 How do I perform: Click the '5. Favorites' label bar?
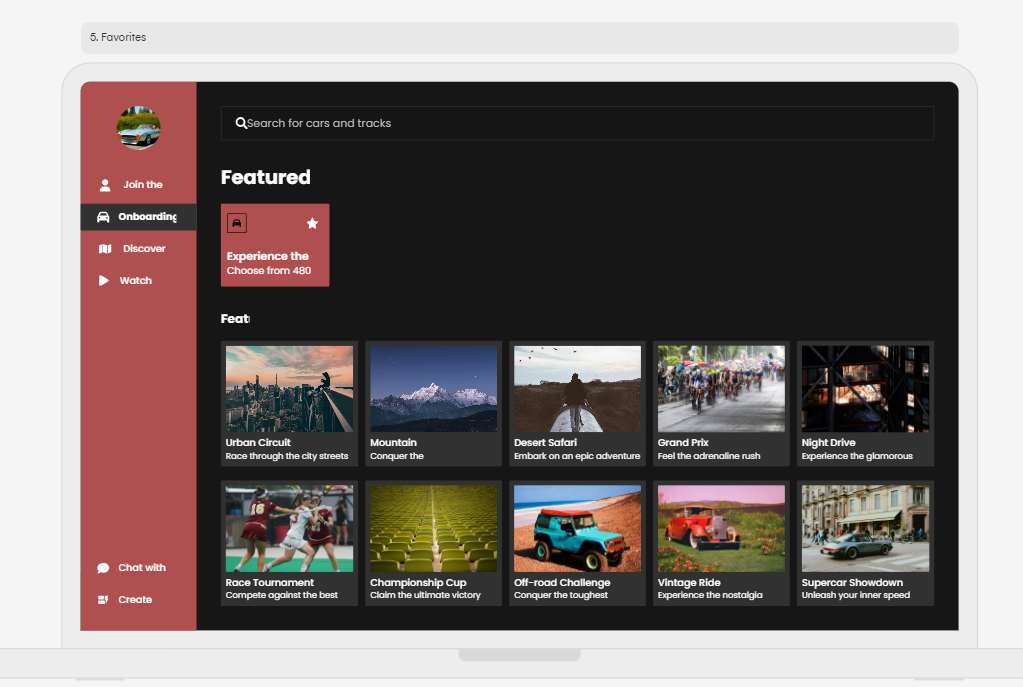520,37
